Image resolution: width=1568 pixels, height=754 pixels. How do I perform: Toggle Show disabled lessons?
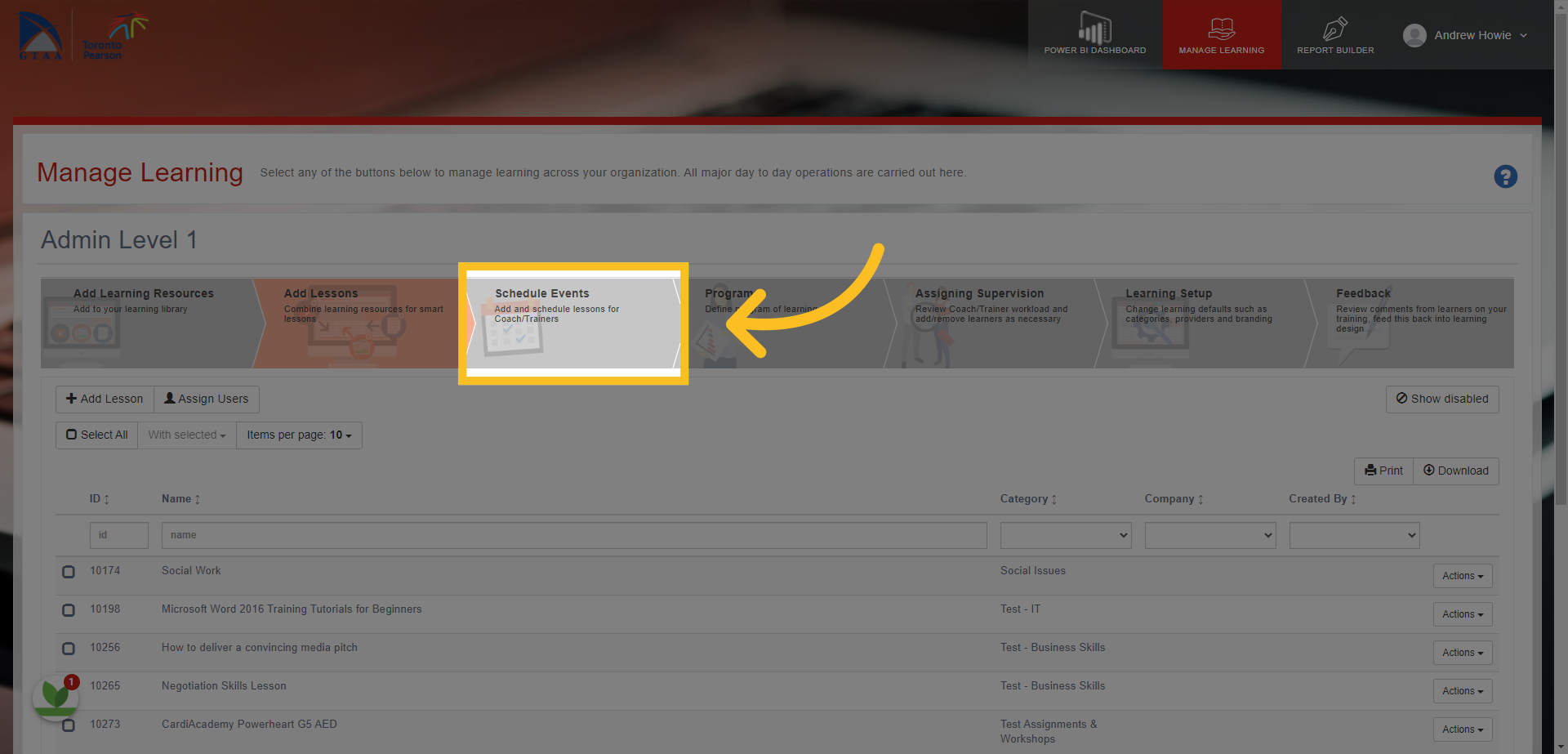(x=1441, y=399)
